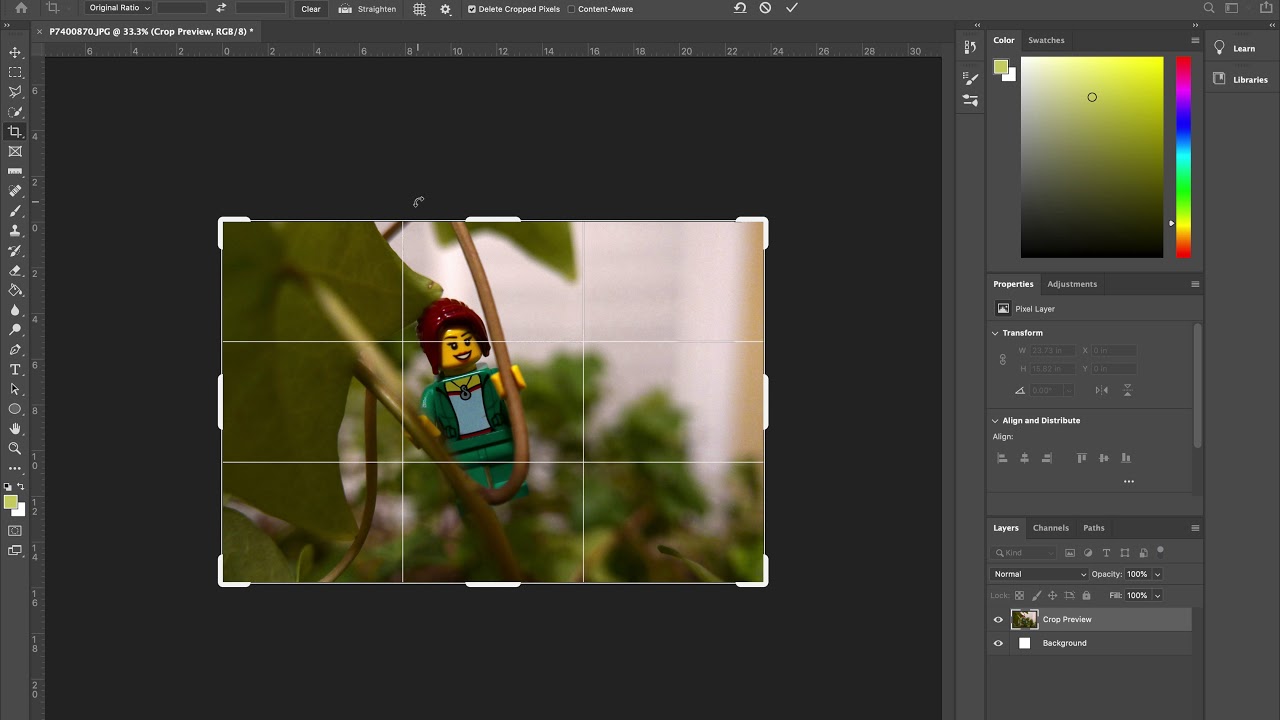This screenshot has width=1280, height=720.
Task: Select the Rectangular Marquee tool
Action: pos(15,72)
